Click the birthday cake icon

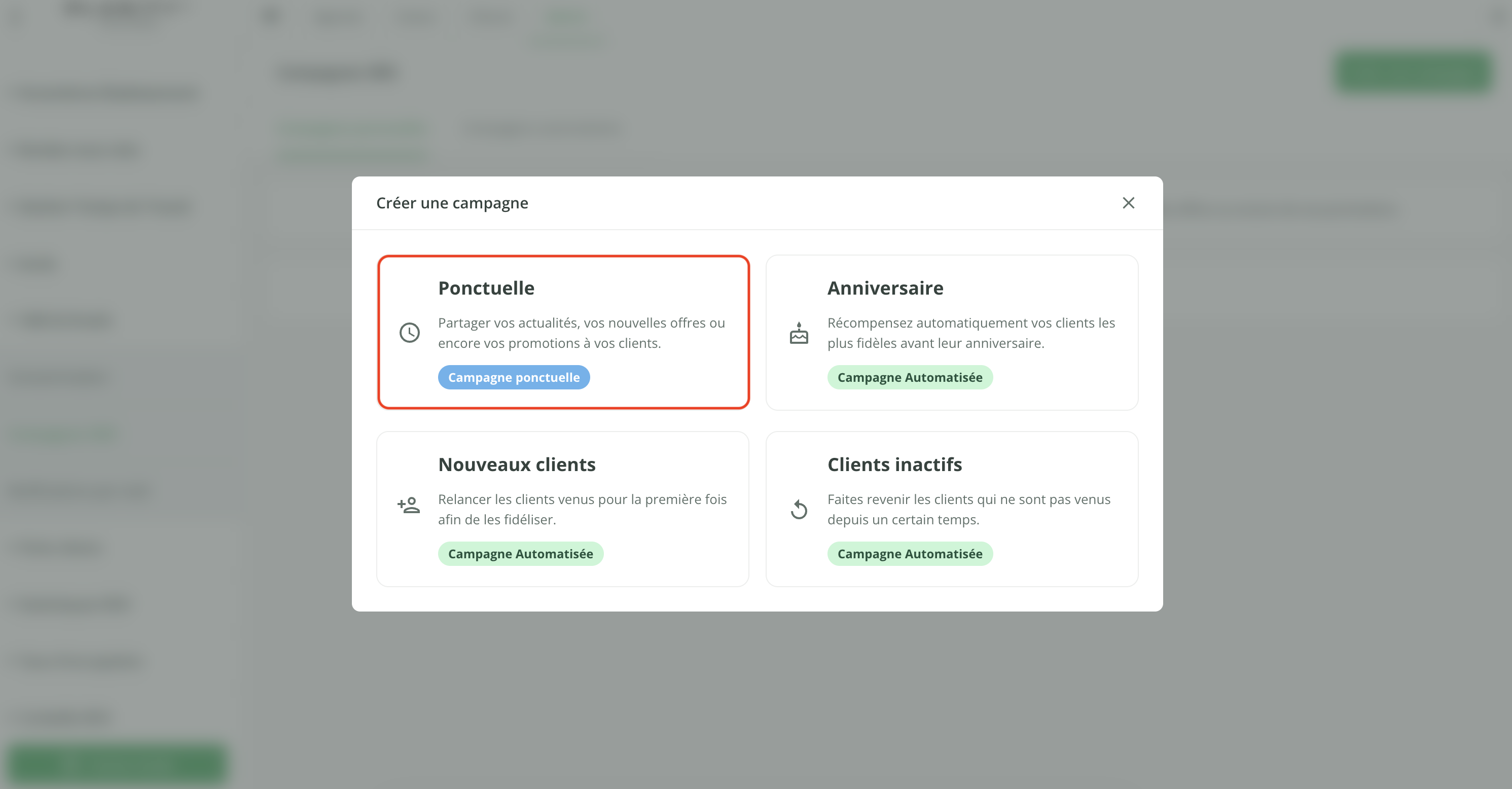pos(798,333)
